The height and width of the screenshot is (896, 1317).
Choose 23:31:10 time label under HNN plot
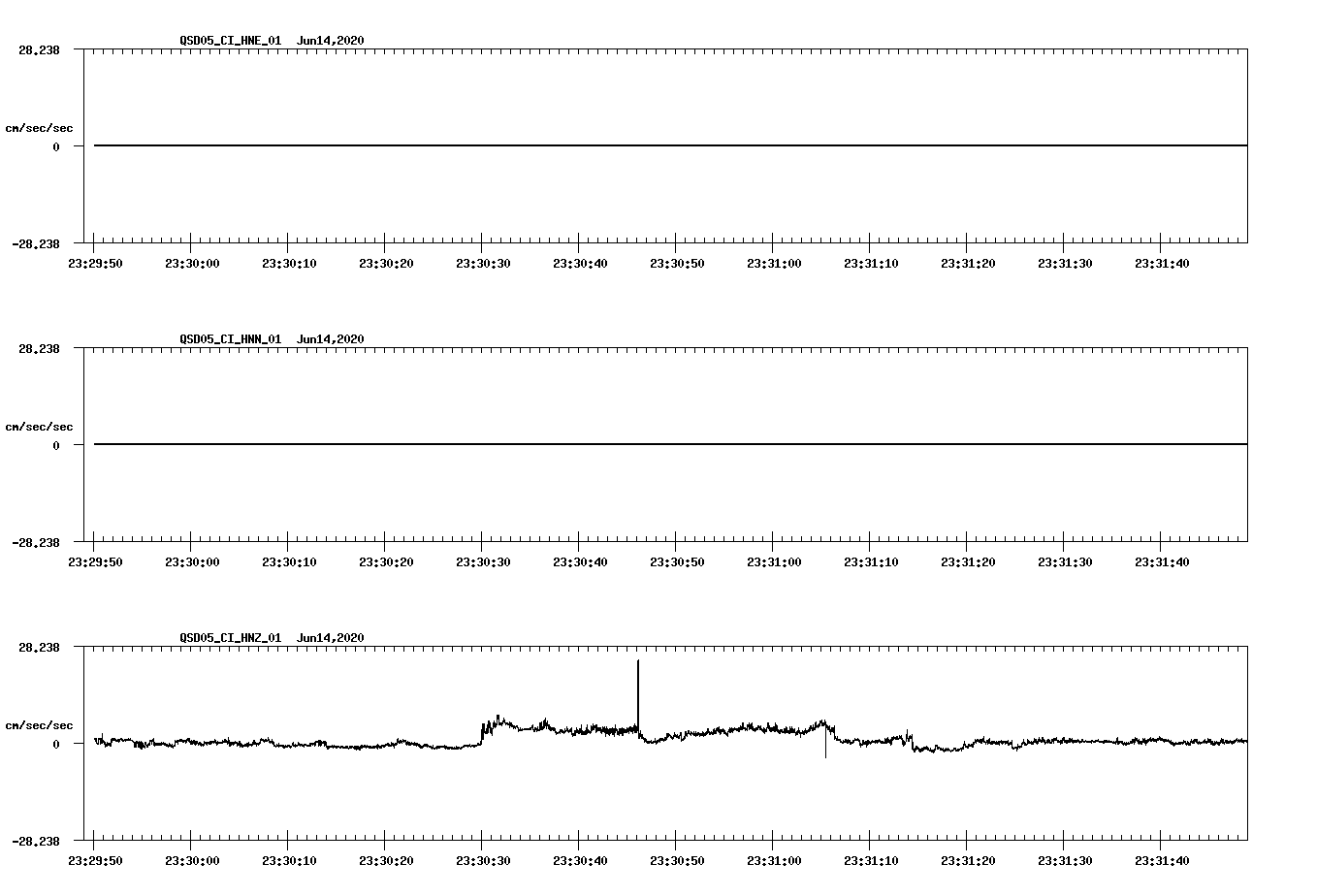click(x=871, y=562)
